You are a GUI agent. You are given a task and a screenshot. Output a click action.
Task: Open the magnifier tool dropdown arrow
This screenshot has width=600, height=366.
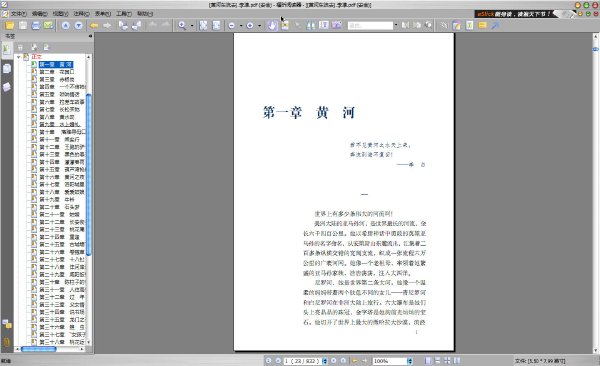click(x=192, y=26)
